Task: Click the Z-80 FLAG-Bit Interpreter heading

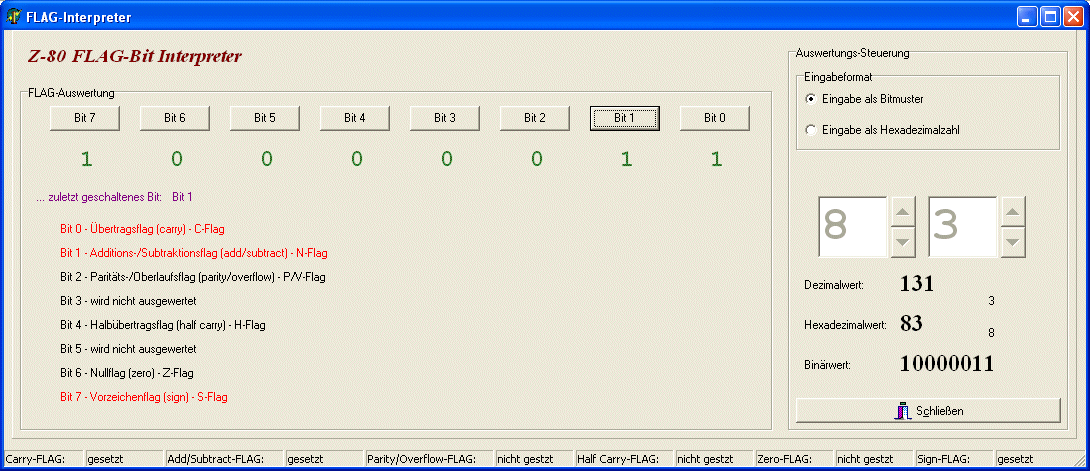Action: coord(134,56)
